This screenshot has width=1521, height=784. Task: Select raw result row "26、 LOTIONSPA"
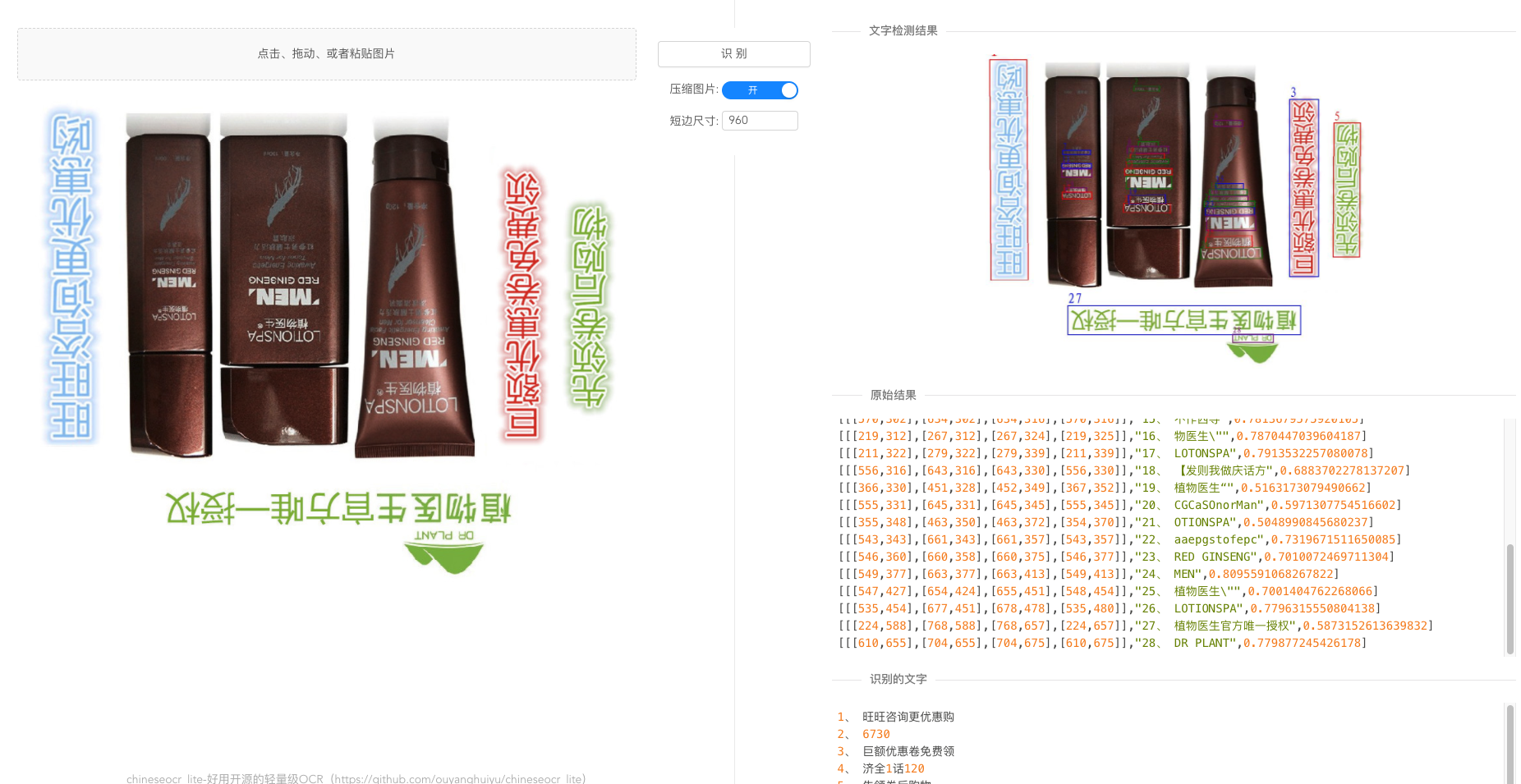click(1110, 608)
